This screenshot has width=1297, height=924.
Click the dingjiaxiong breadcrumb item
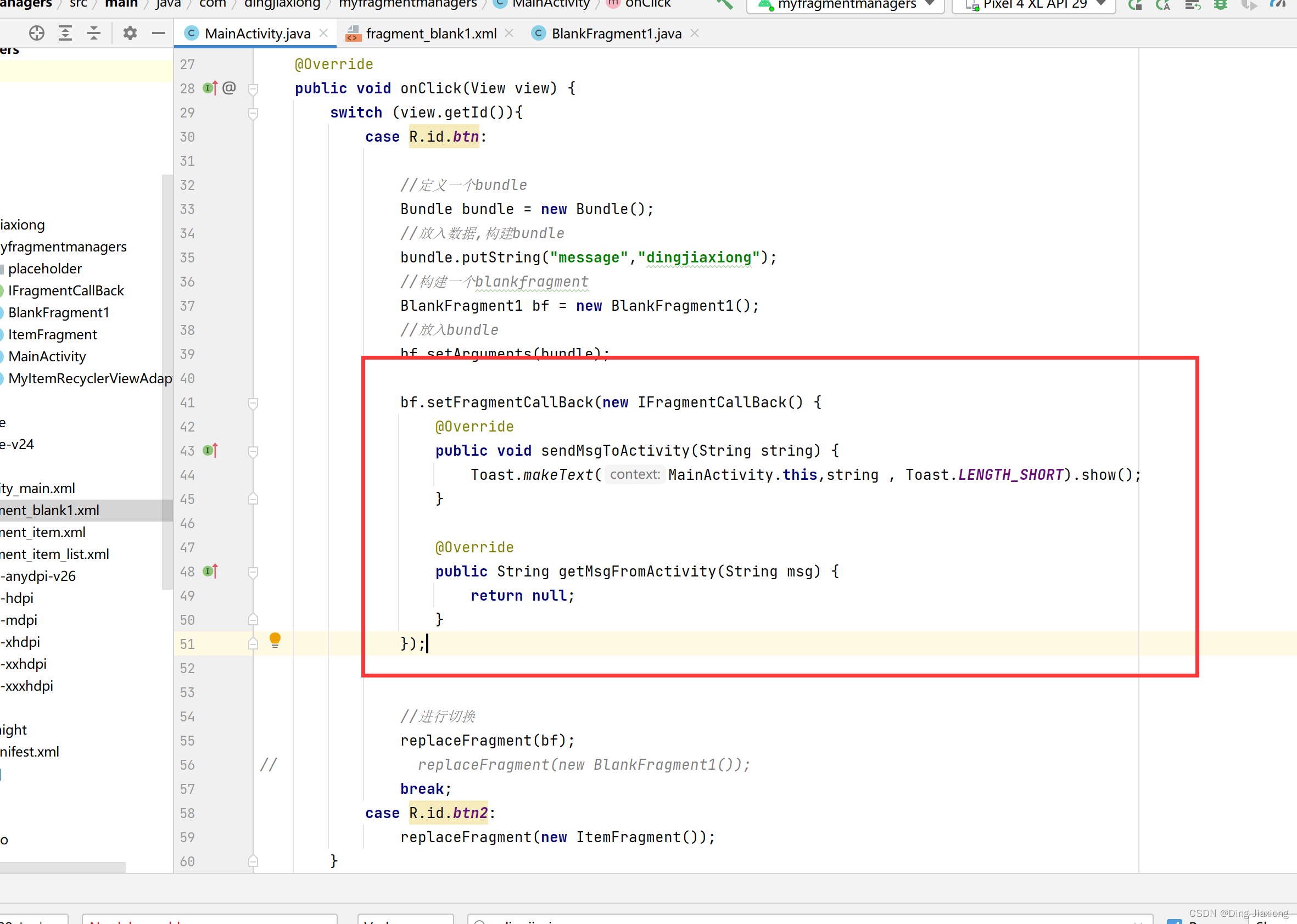tap(282, 4)
